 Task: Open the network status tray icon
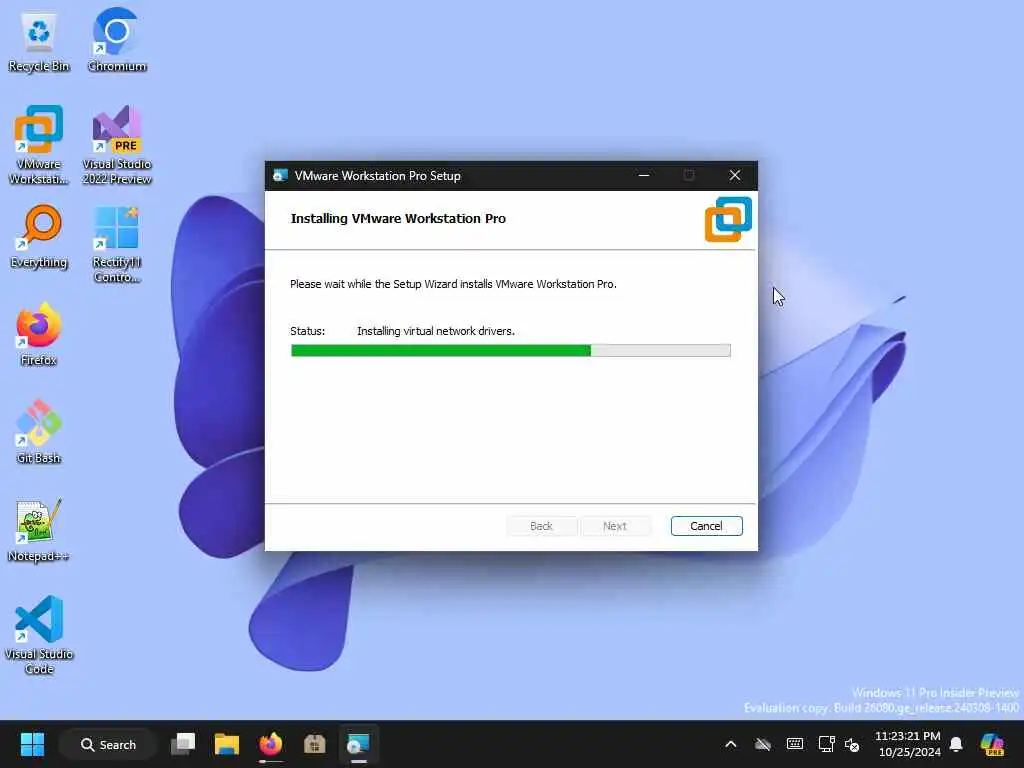click(826, 744)
